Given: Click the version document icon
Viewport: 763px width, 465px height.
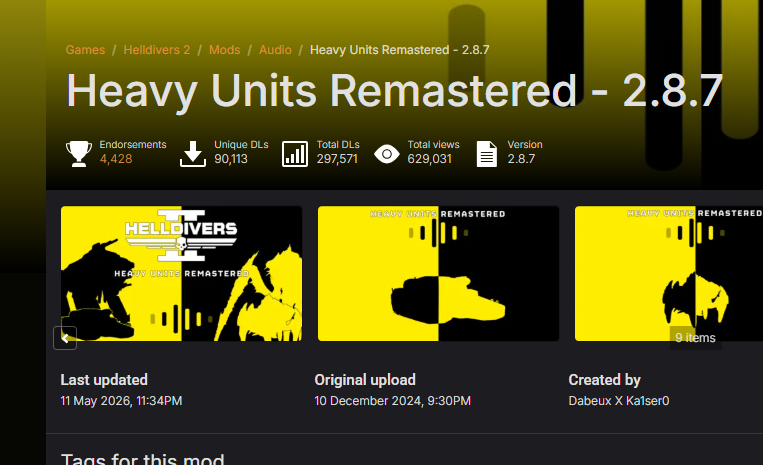Looking at the screenshot, I should point(487,154).
